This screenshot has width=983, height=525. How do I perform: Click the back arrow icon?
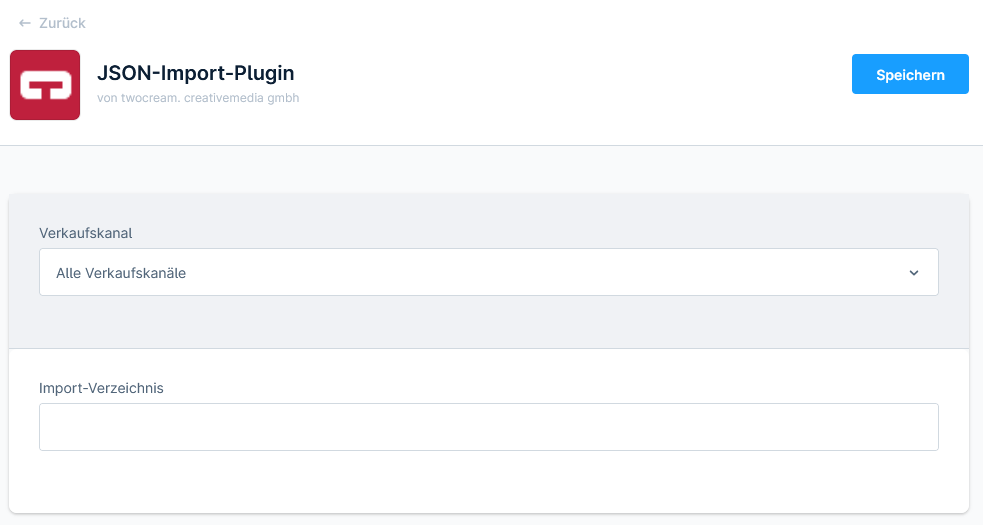coord(25,23)
